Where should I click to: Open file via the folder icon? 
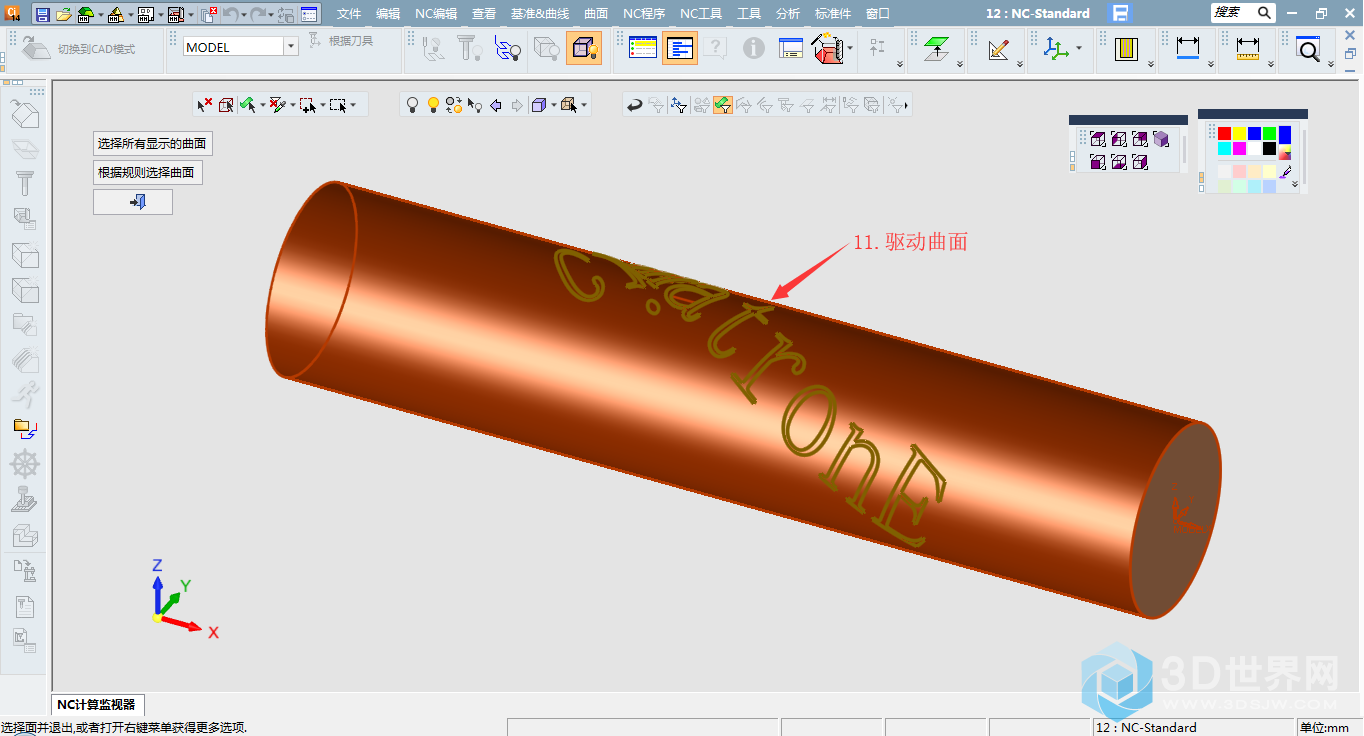(x=63, y=14)
